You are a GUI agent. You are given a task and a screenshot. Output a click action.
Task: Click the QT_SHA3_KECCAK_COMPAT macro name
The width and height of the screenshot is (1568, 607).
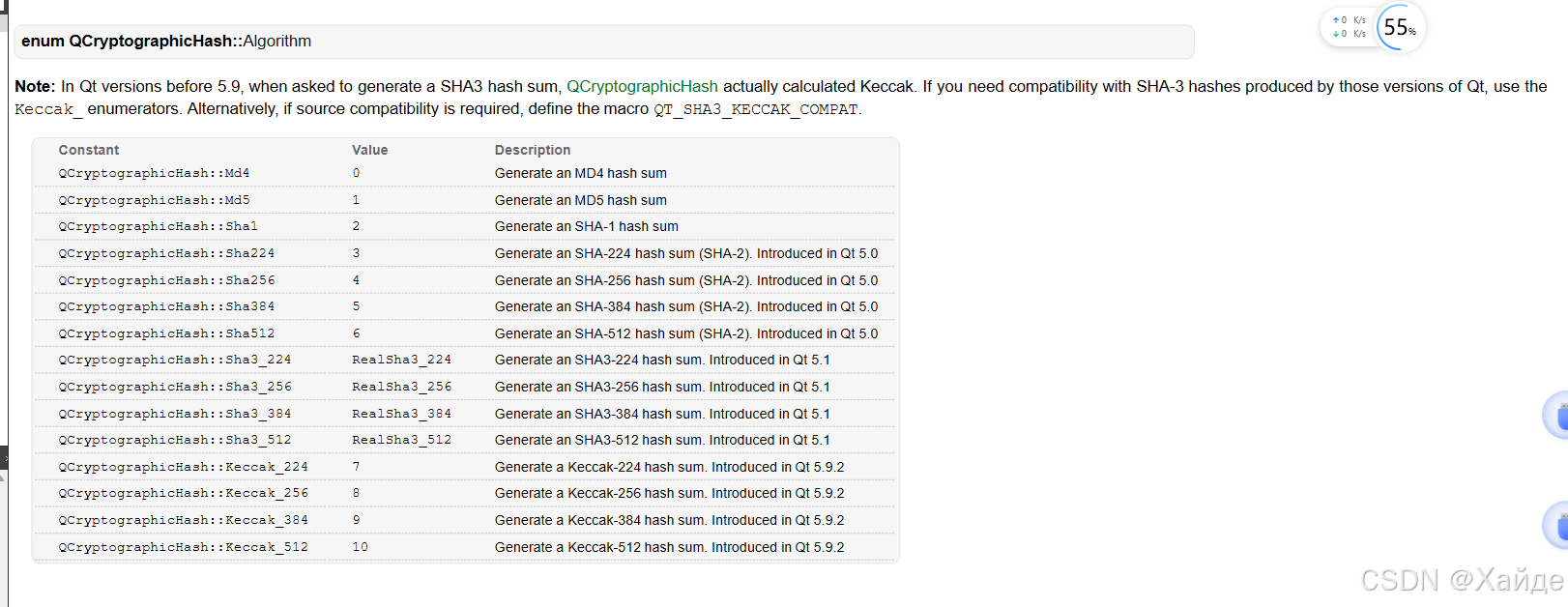pyautogui.click(x=756, y=109)
